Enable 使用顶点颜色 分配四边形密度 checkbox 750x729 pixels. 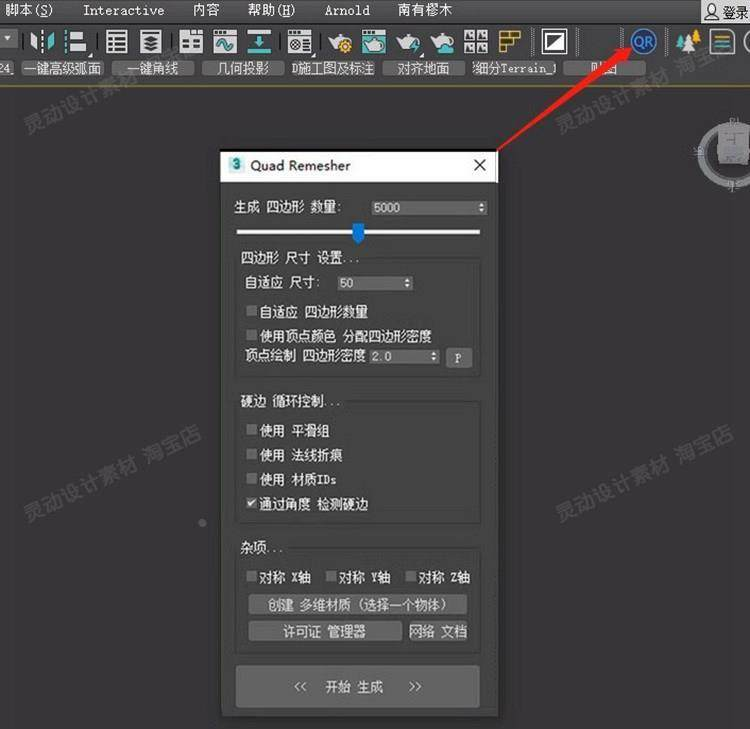(x=251, y=335)
